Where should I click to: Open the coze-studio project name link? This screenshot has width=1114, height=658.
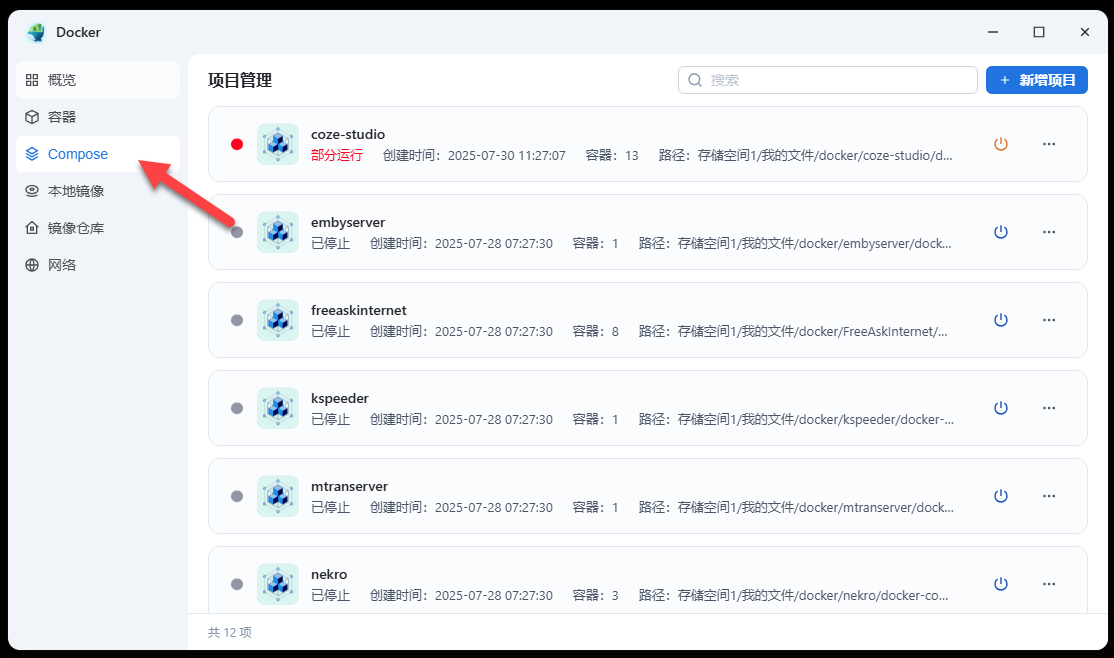point(348,133)
